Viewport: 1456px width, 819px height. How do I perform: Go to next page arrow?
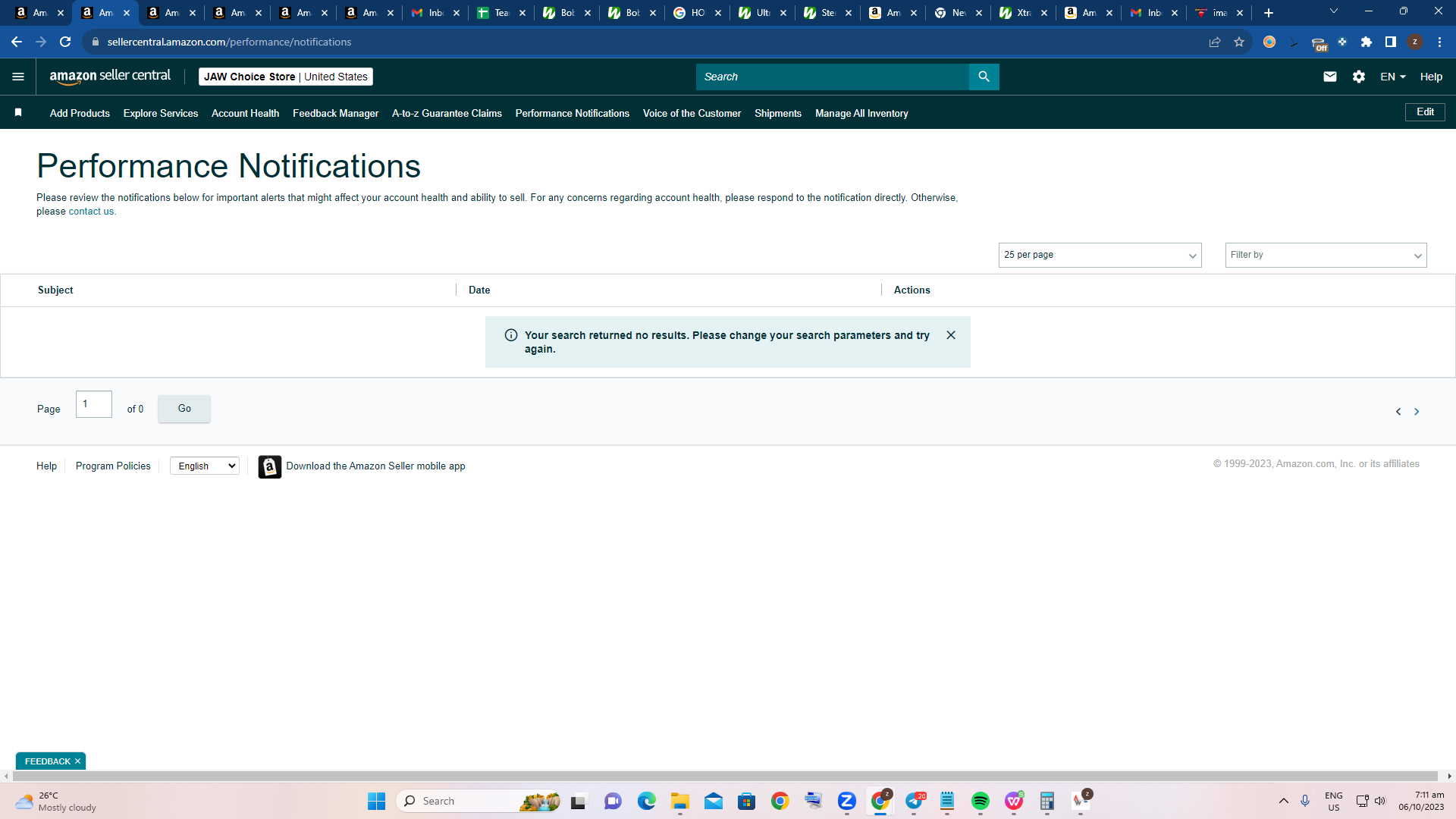[x=1417, y=412]
